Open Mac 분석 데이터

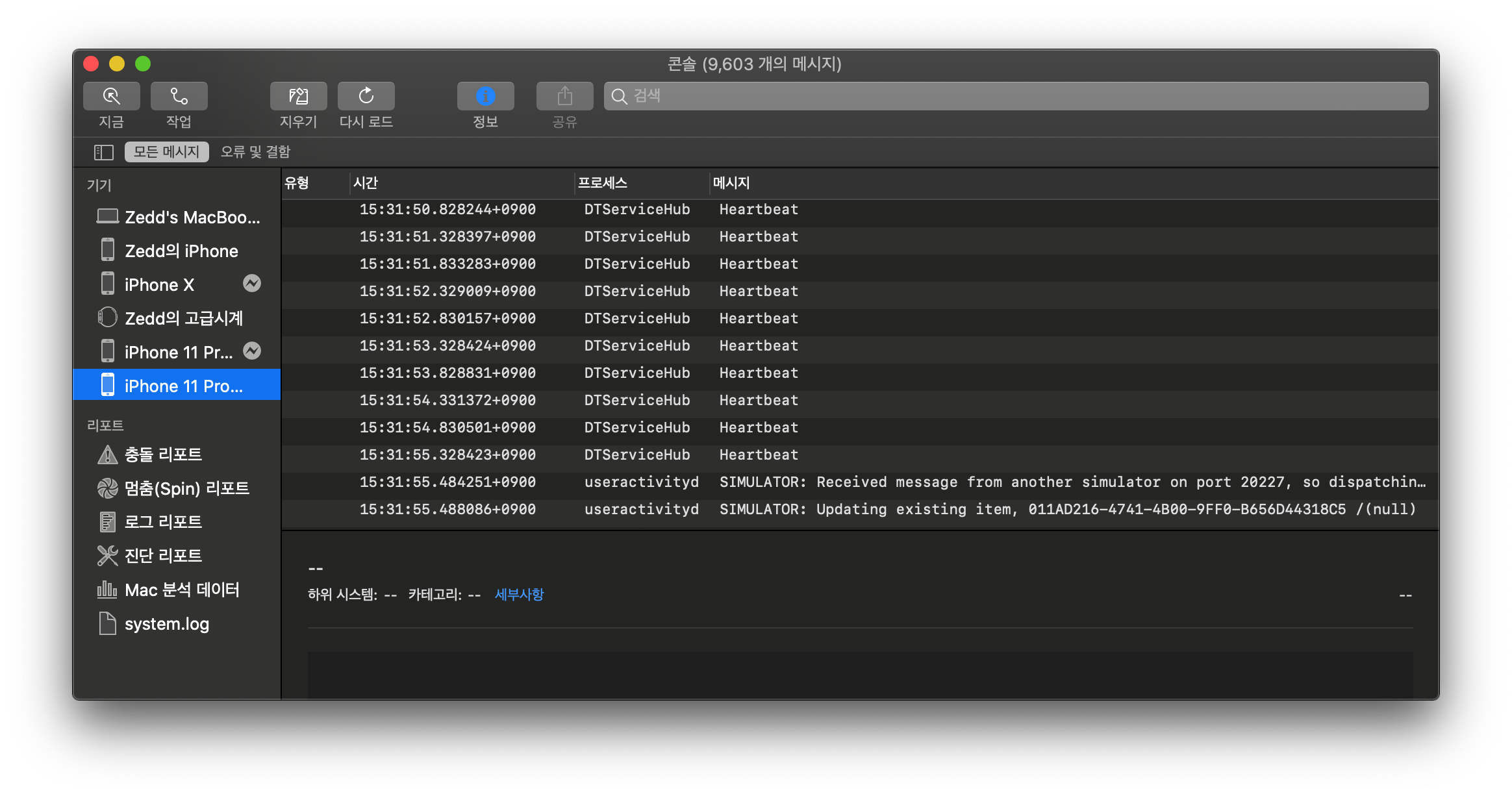(x=177, y=590)
